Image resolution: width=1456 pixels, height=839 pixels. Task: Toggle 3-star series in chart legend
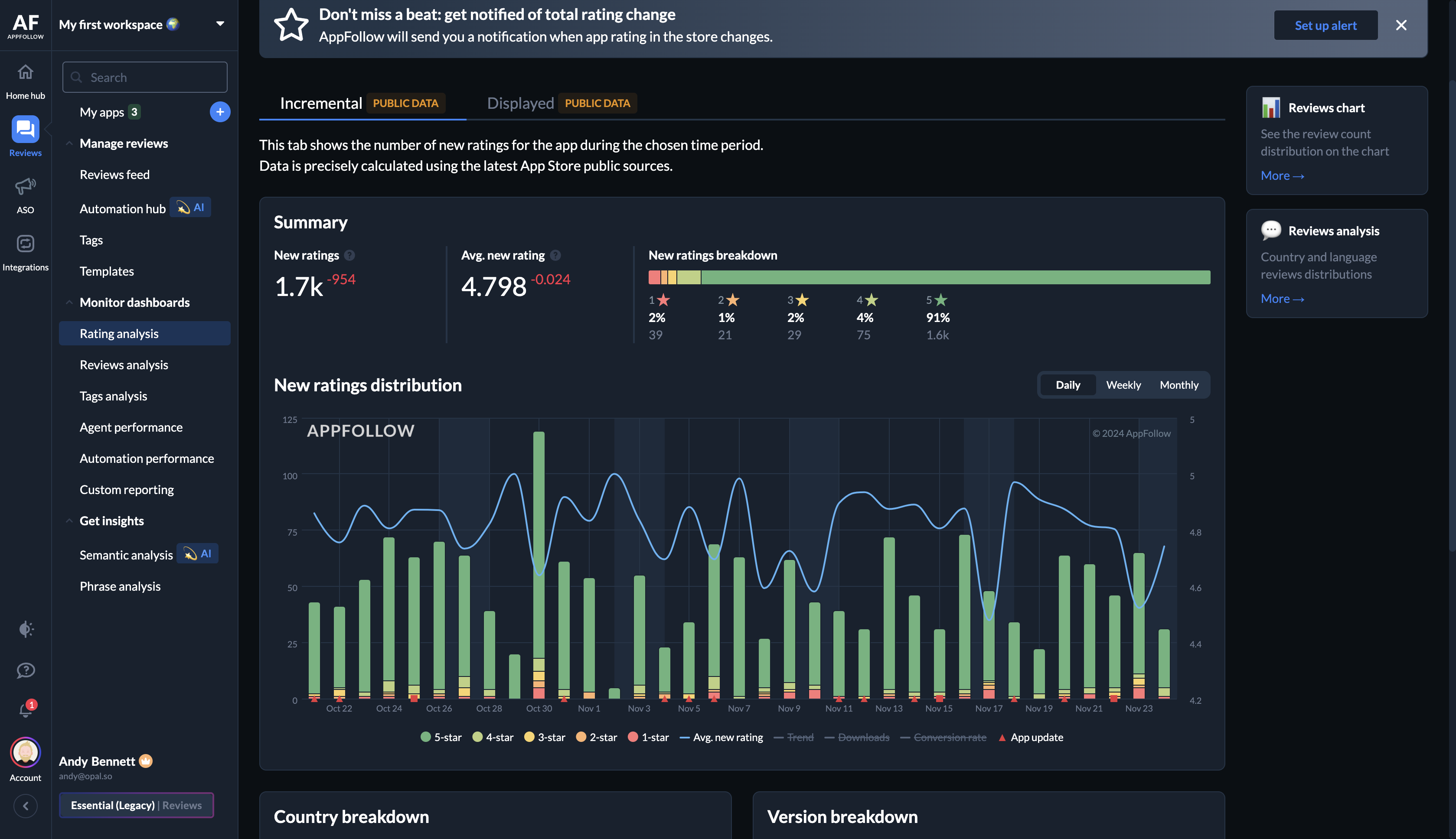(545, 738)
